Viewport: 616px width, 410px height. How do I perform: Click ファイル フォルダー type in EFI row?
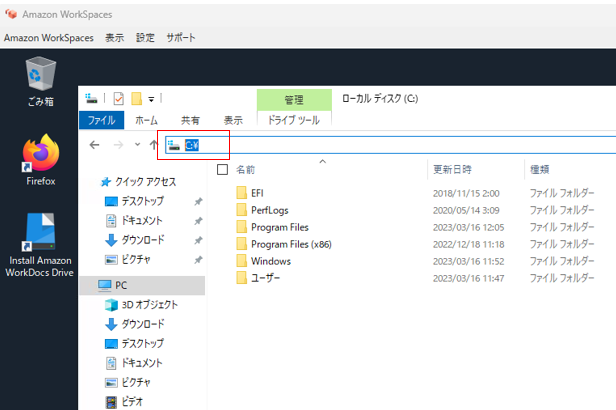[562, 193]
